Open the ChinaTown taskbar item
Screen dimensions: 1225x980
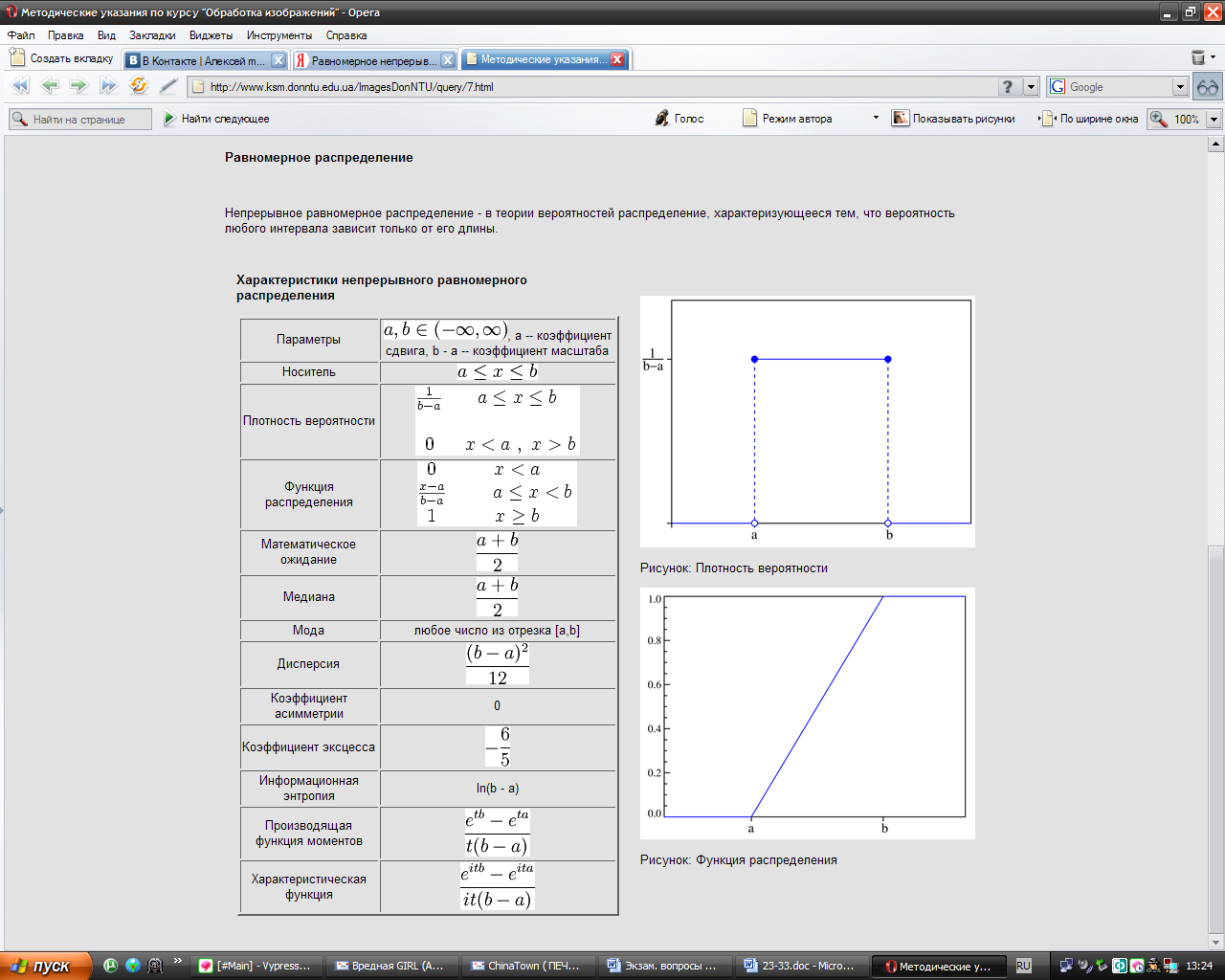[x=526, y=966]
